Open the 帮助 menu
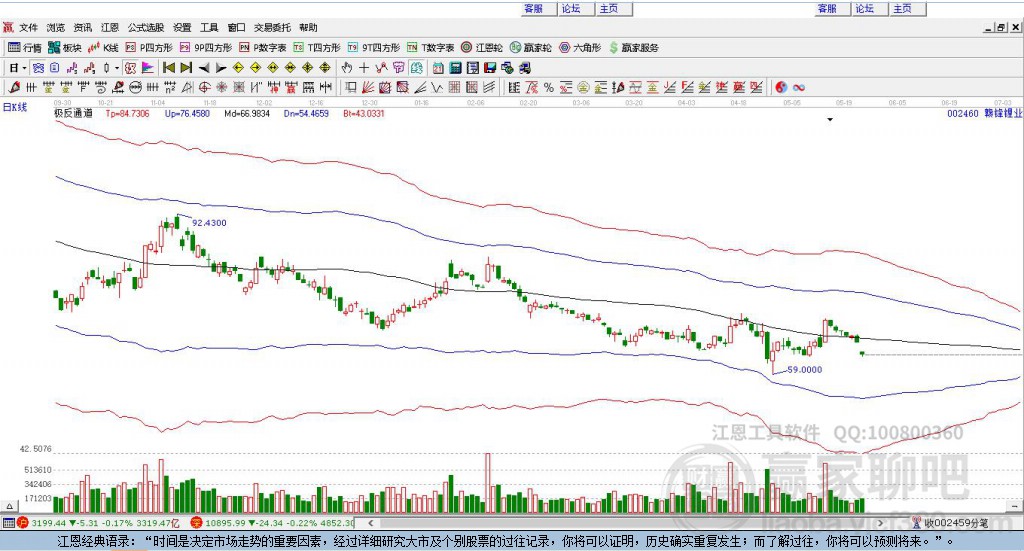 click(308, 27)
